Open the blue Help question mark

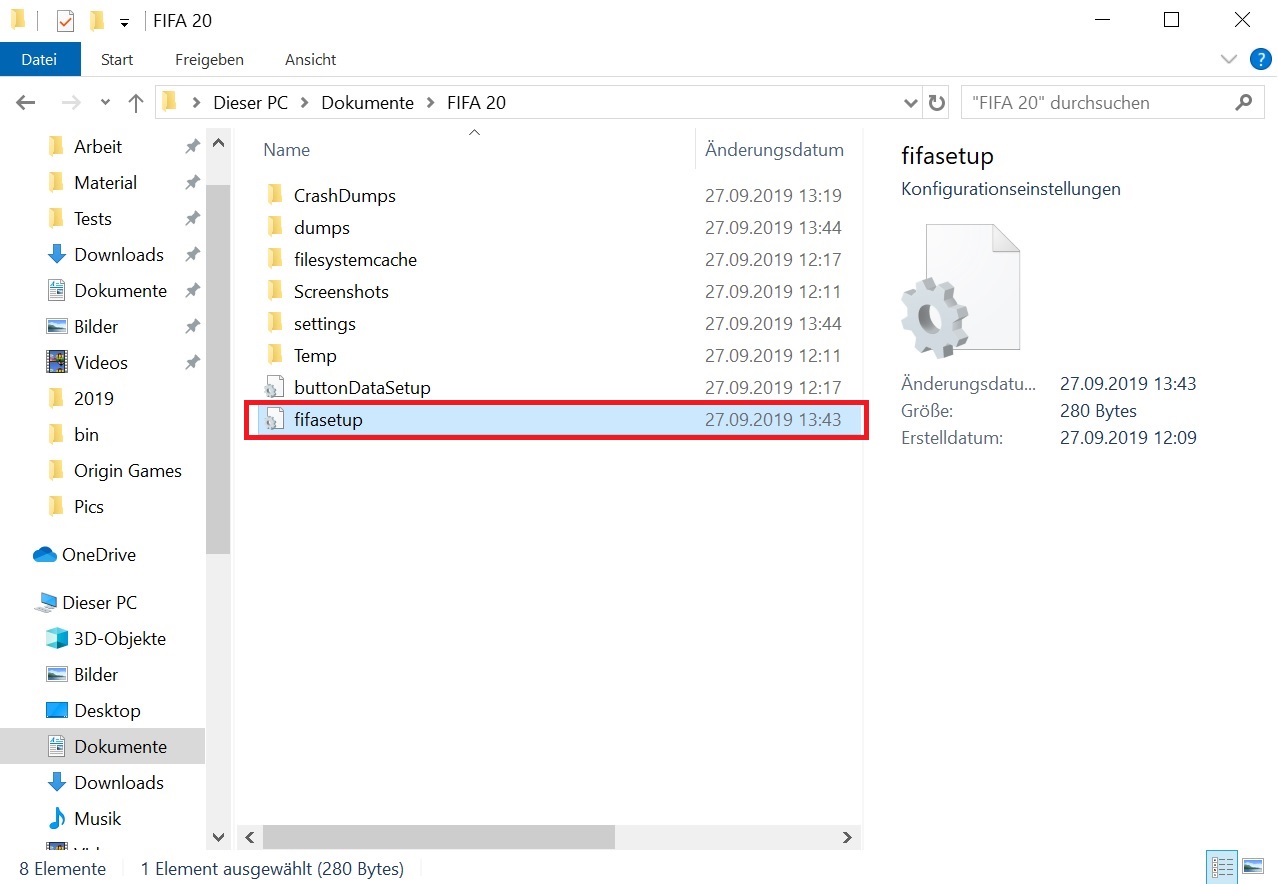(x=1260, y=59)
